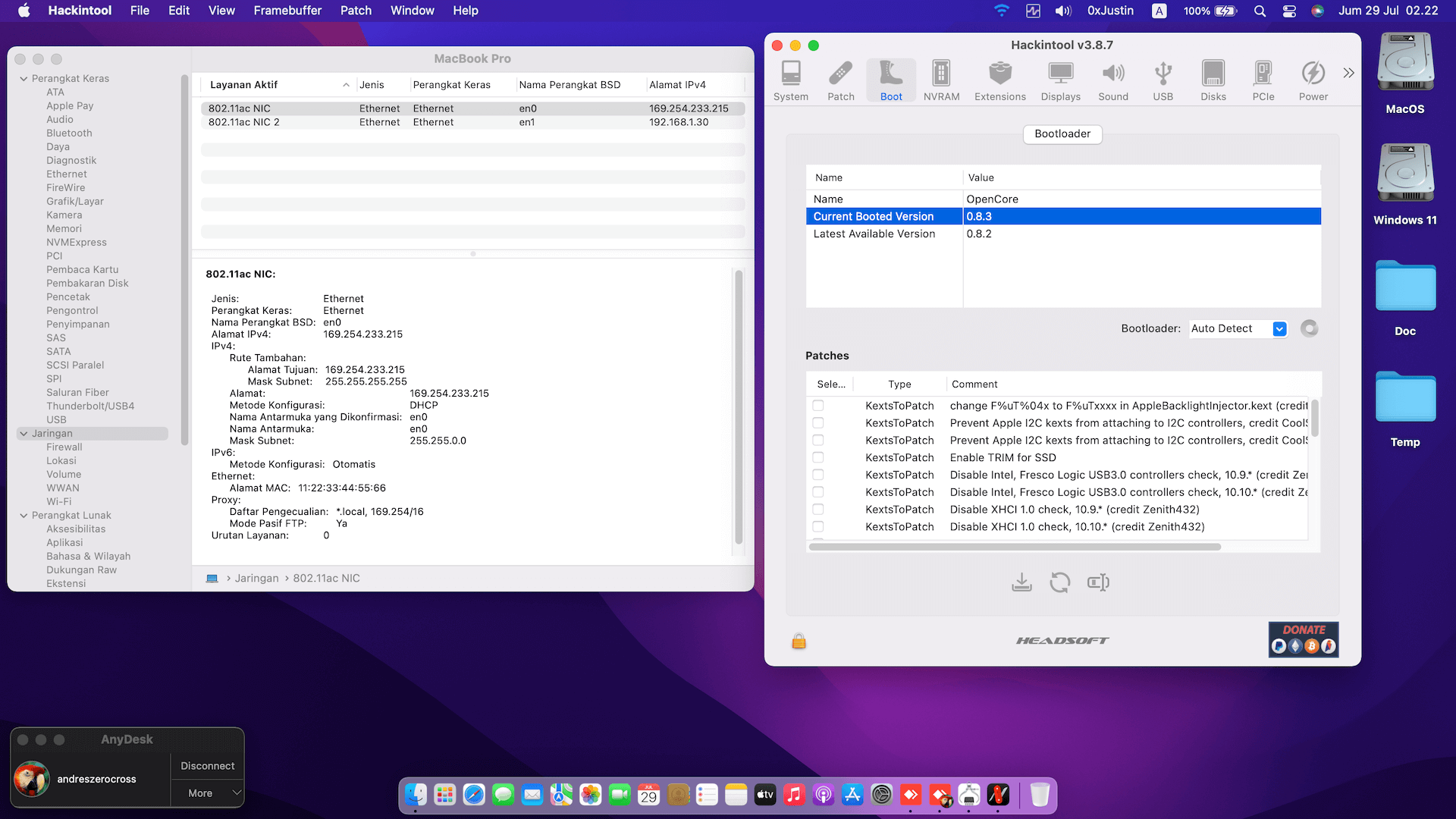Viewport: 1456px width, 819px height.
Task: Show more Hackintool toolbar items
Action: [x=1348, y=73]
